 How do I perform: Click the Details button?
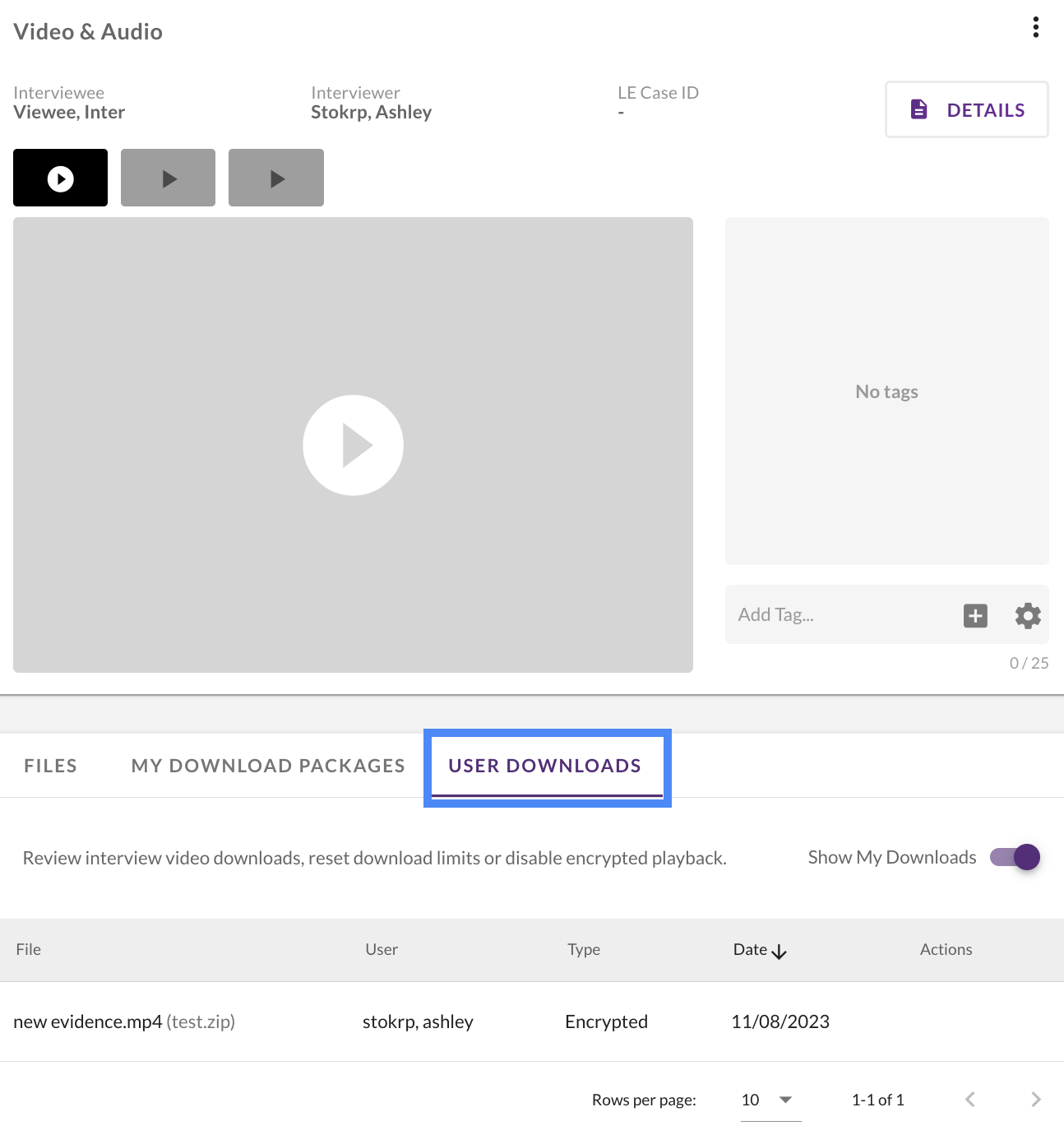pos(966,109)
